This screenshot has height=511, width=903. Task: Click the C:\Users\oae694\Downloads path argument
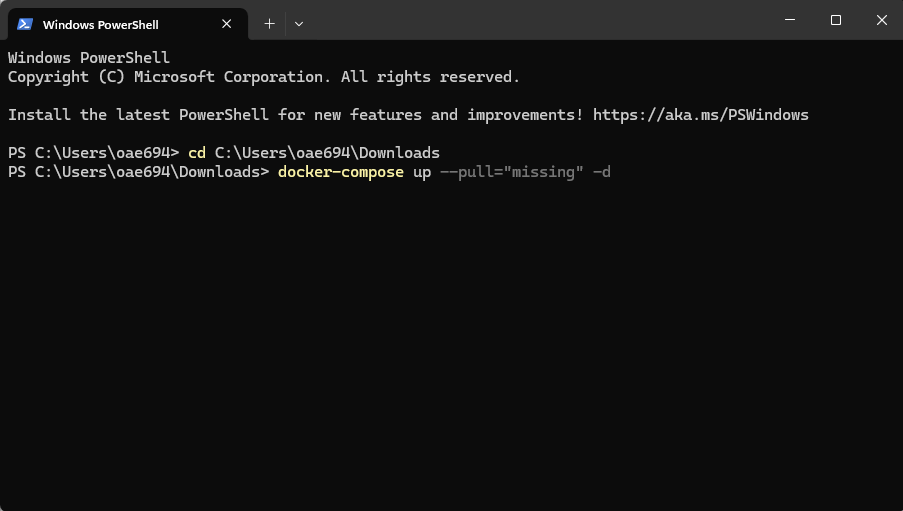[x=327, y=153]
